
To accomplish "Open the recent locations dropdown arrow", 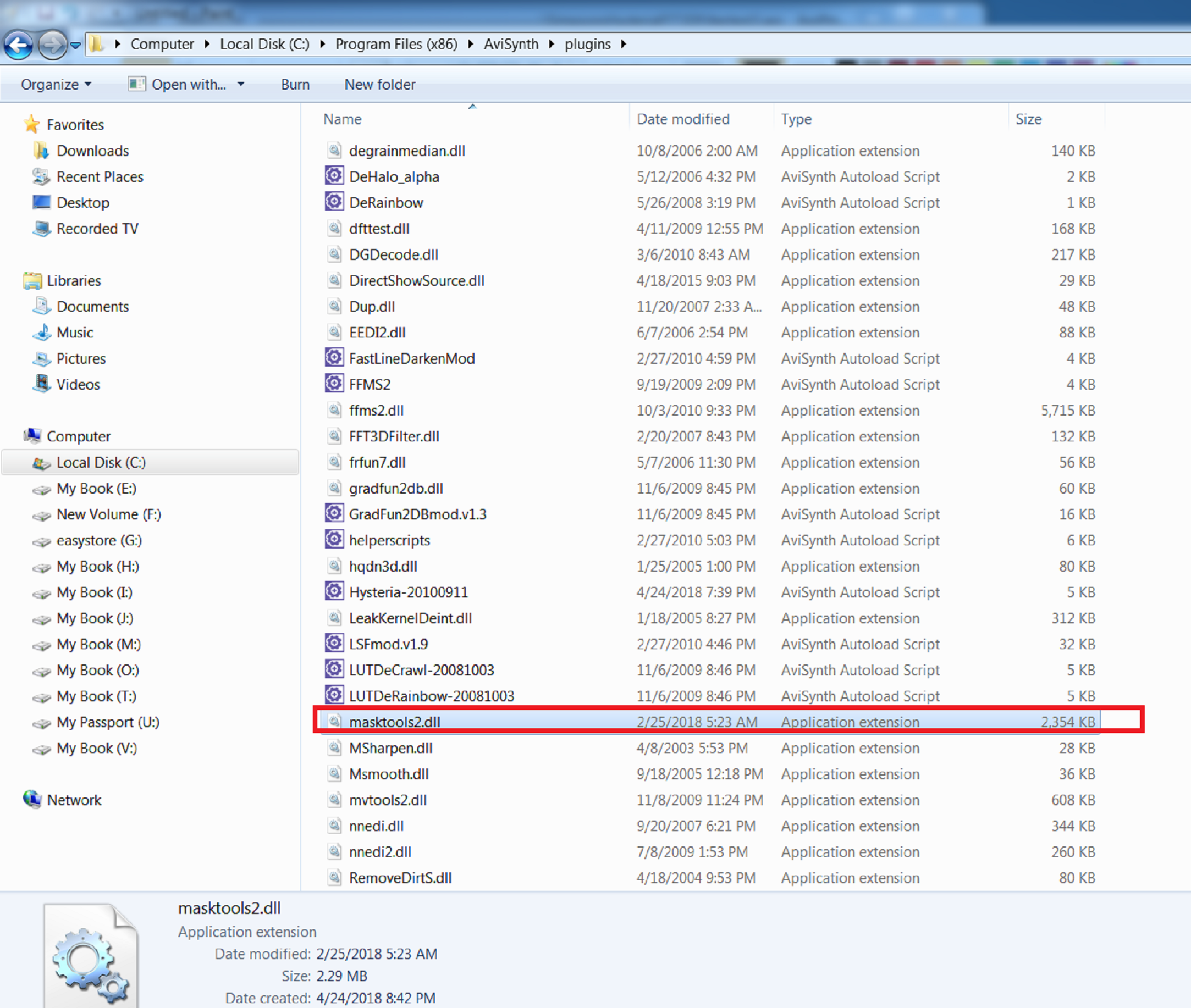I will (75, 45).
